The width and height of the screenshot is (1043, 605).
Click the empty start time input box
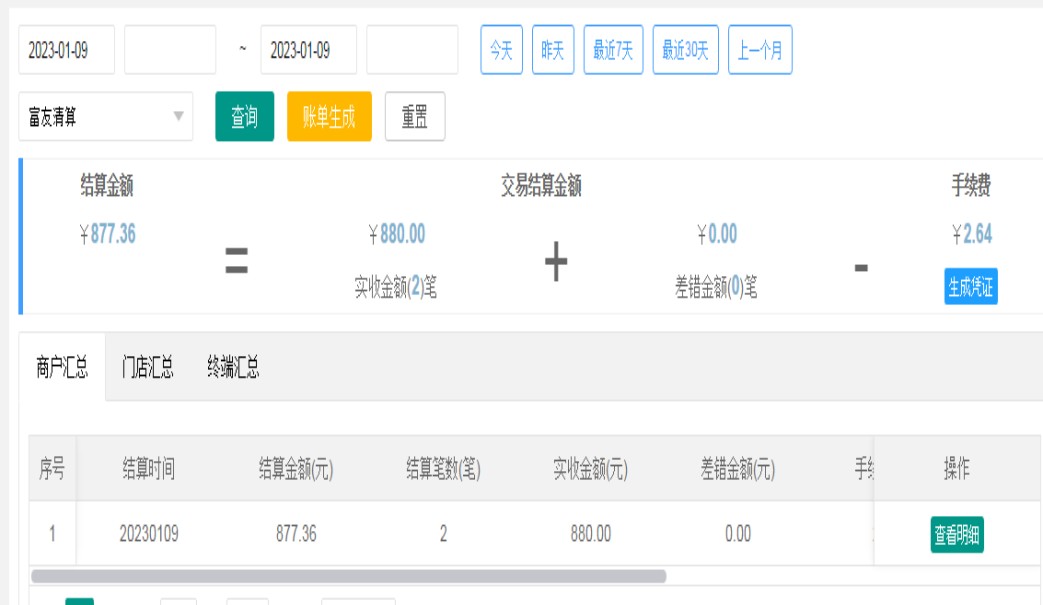[x=170, y=50]
